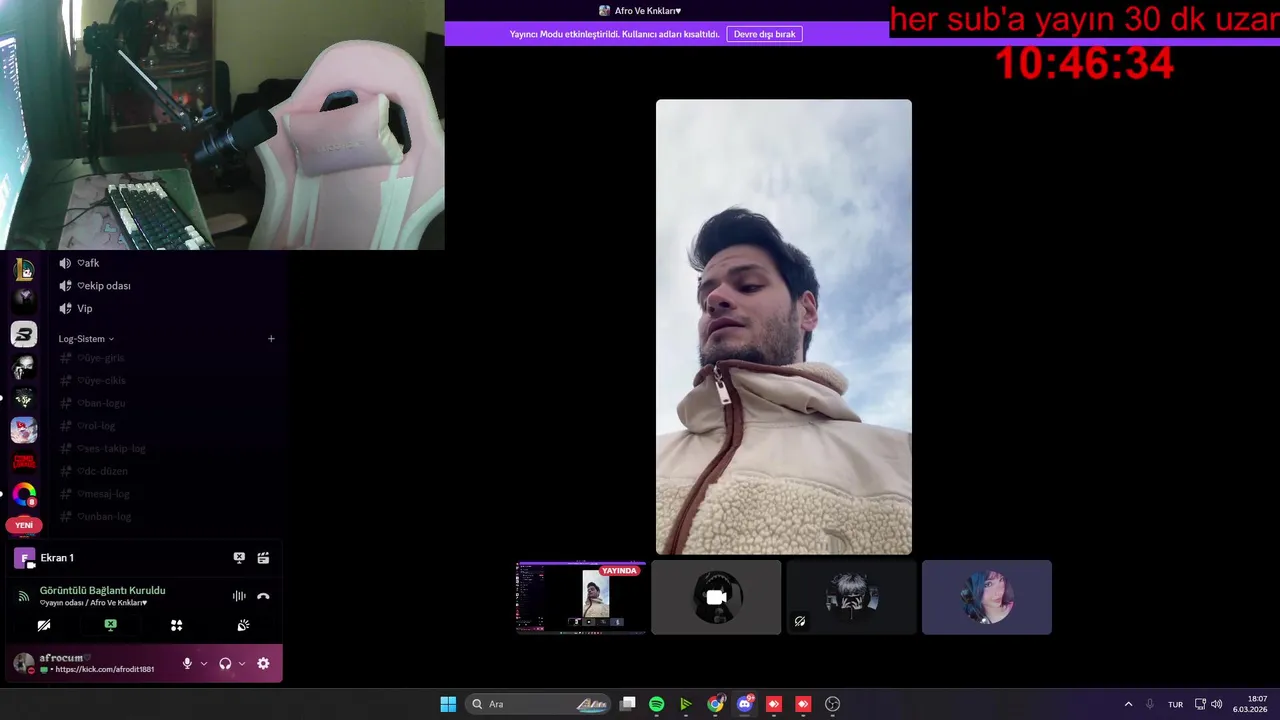Screen dimensions: 1280x720
Task: Open the soundboard icon
Action: pyautogui.click(x=243, y=625)
